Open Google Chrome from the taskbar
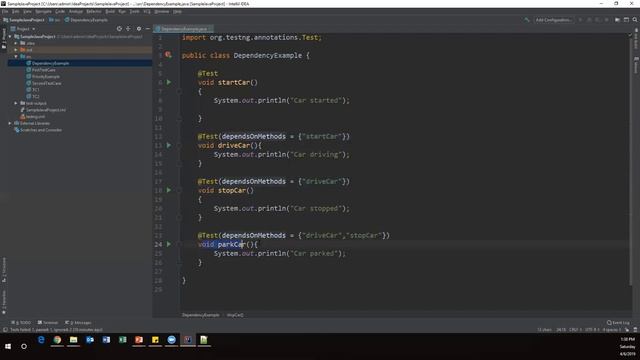 click(57, 340)
